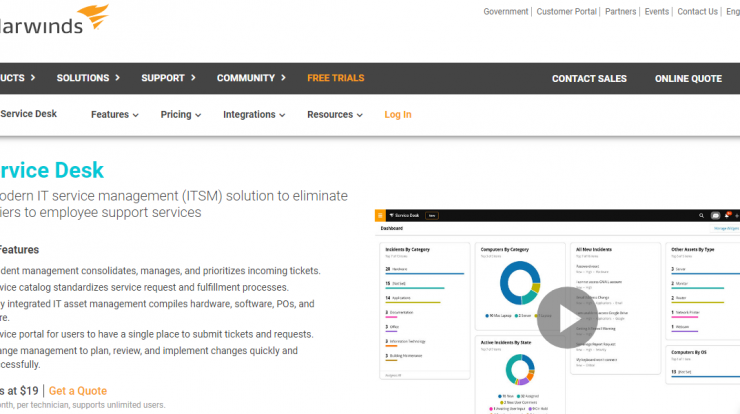Click the Active Incidents By State donut chart

click(520, 370)
